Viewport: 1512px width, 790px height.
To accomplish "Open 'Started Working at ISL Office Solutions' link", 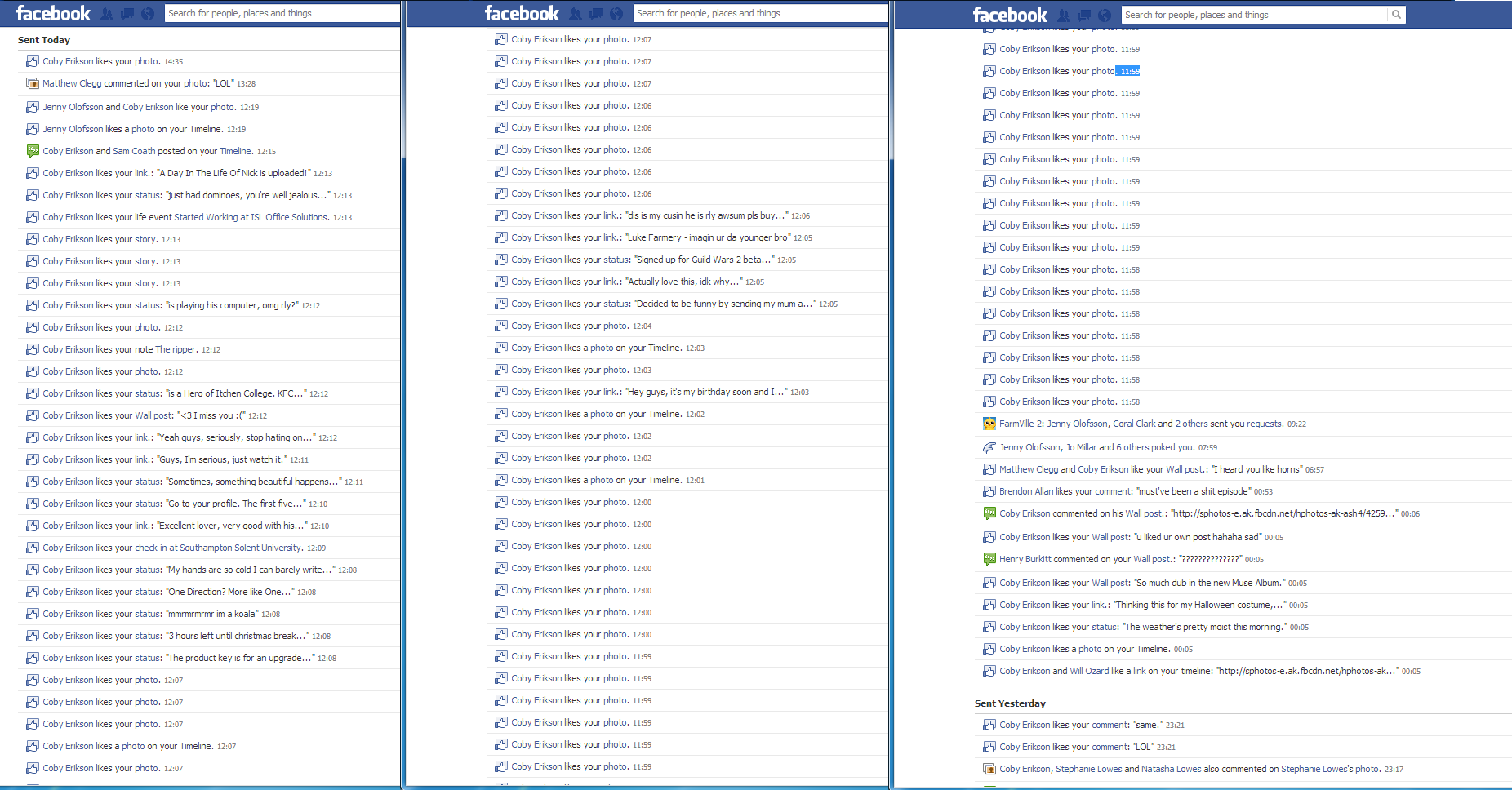I will point(251,217).
